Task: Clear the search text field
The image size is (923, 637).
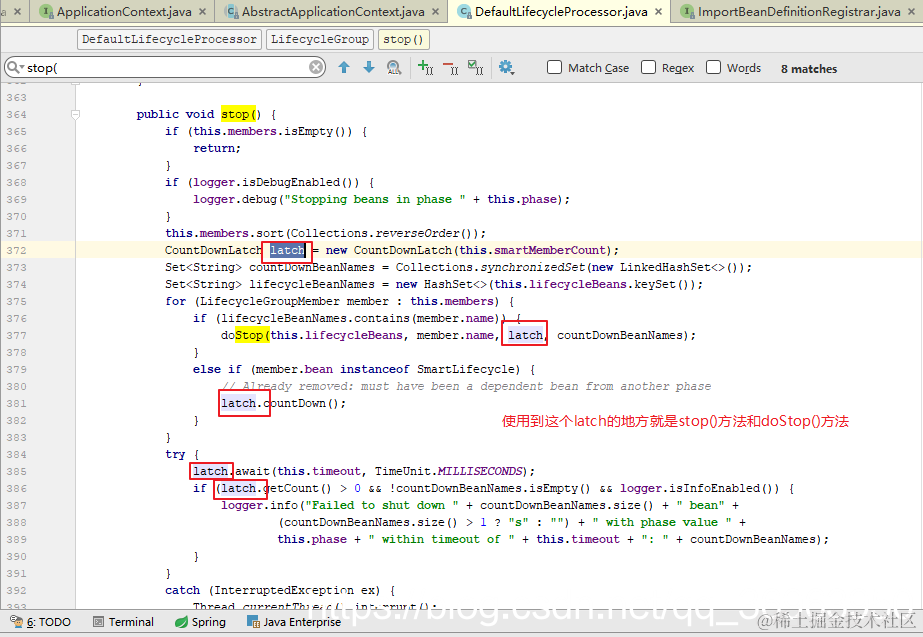Action: [316, 68]
